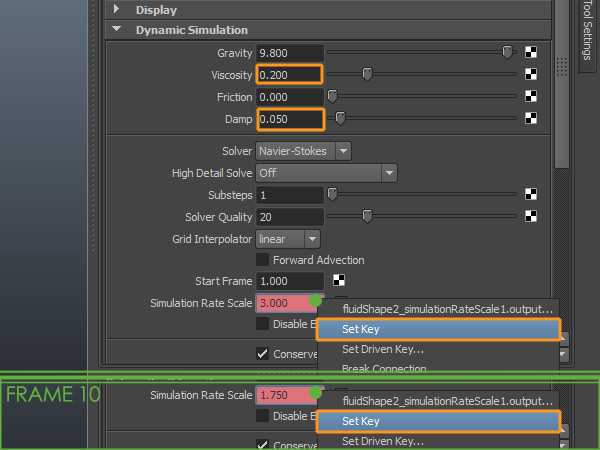600x450 pixels.
Task: Expand the Display section
Action: tap(118, 10)
